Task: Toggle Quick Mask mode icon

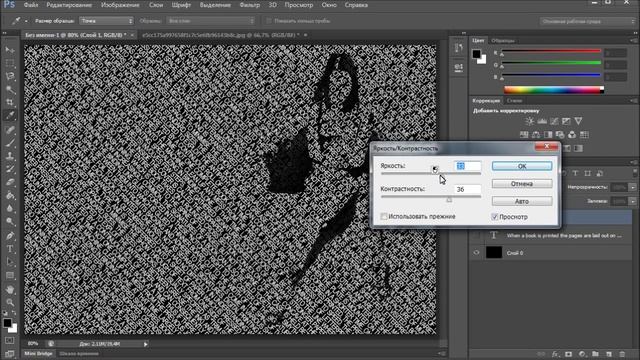Action: [x=10, y=340]
